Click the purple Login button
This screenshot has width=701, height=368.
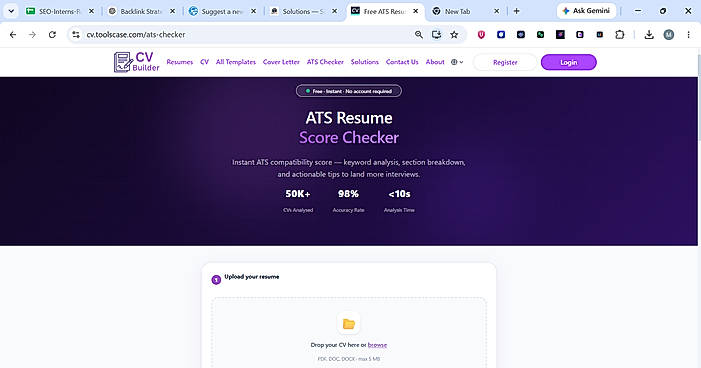click(x=569, y=62)
